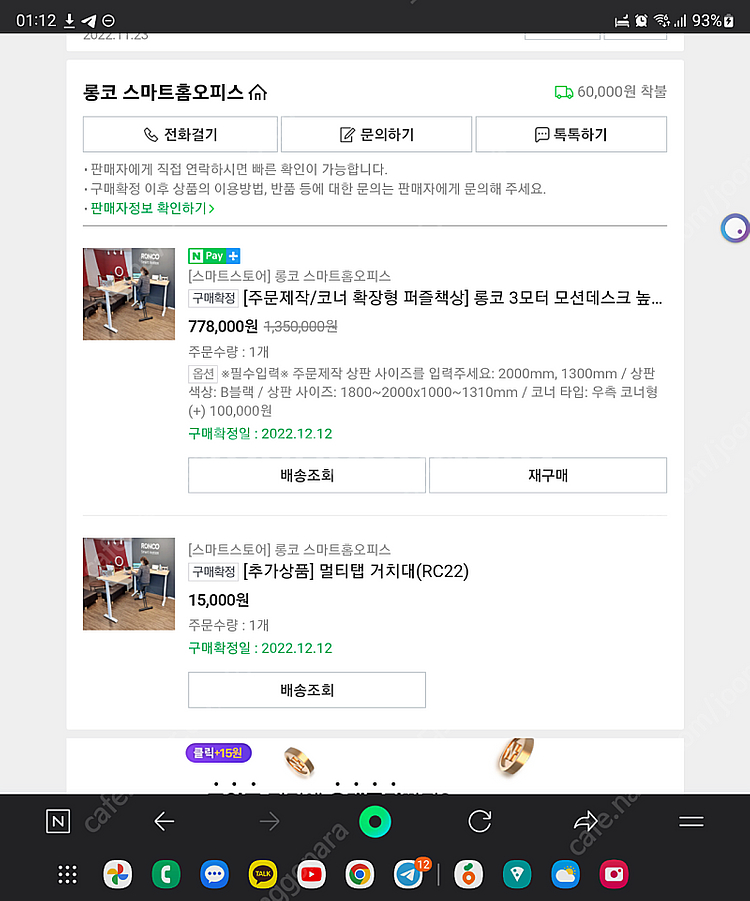Screen dimensions: 750x901
Task: Open the blue Messages app
Action: point(214,874)
